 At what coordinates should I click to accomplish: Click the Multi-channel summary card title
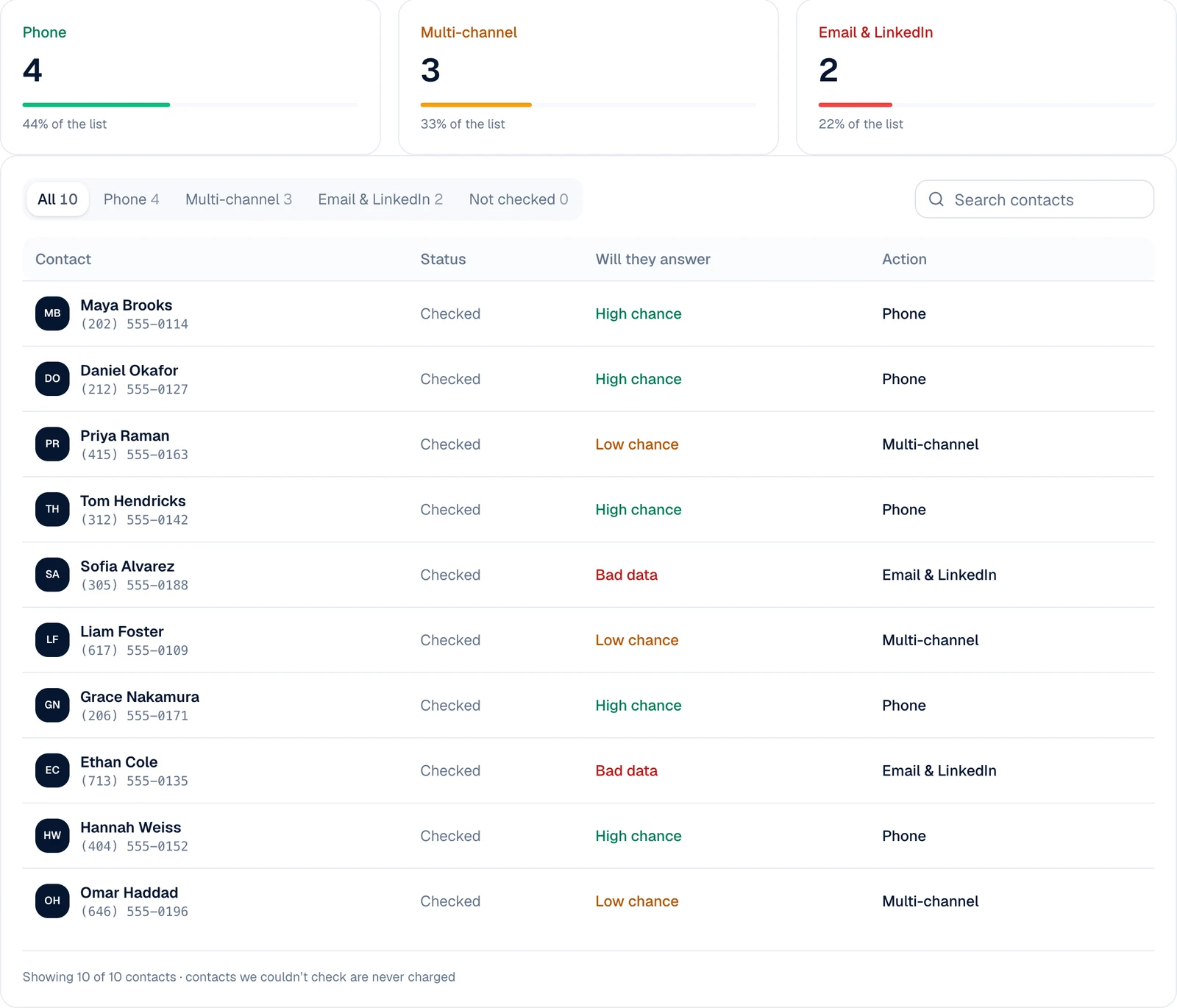(469, 32)
